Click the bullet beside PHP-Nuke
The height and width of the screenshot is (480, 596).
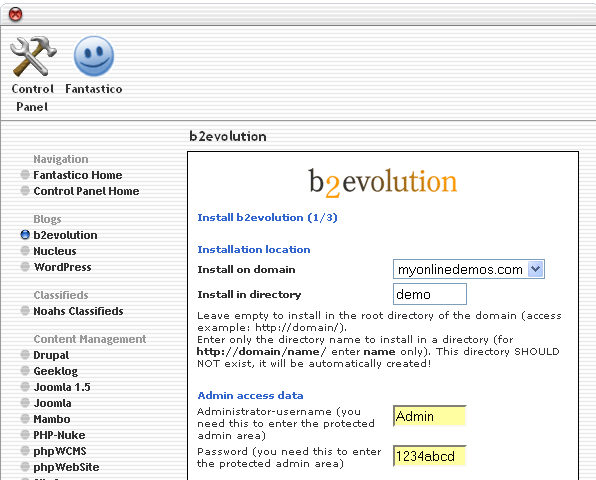point(25,435)
